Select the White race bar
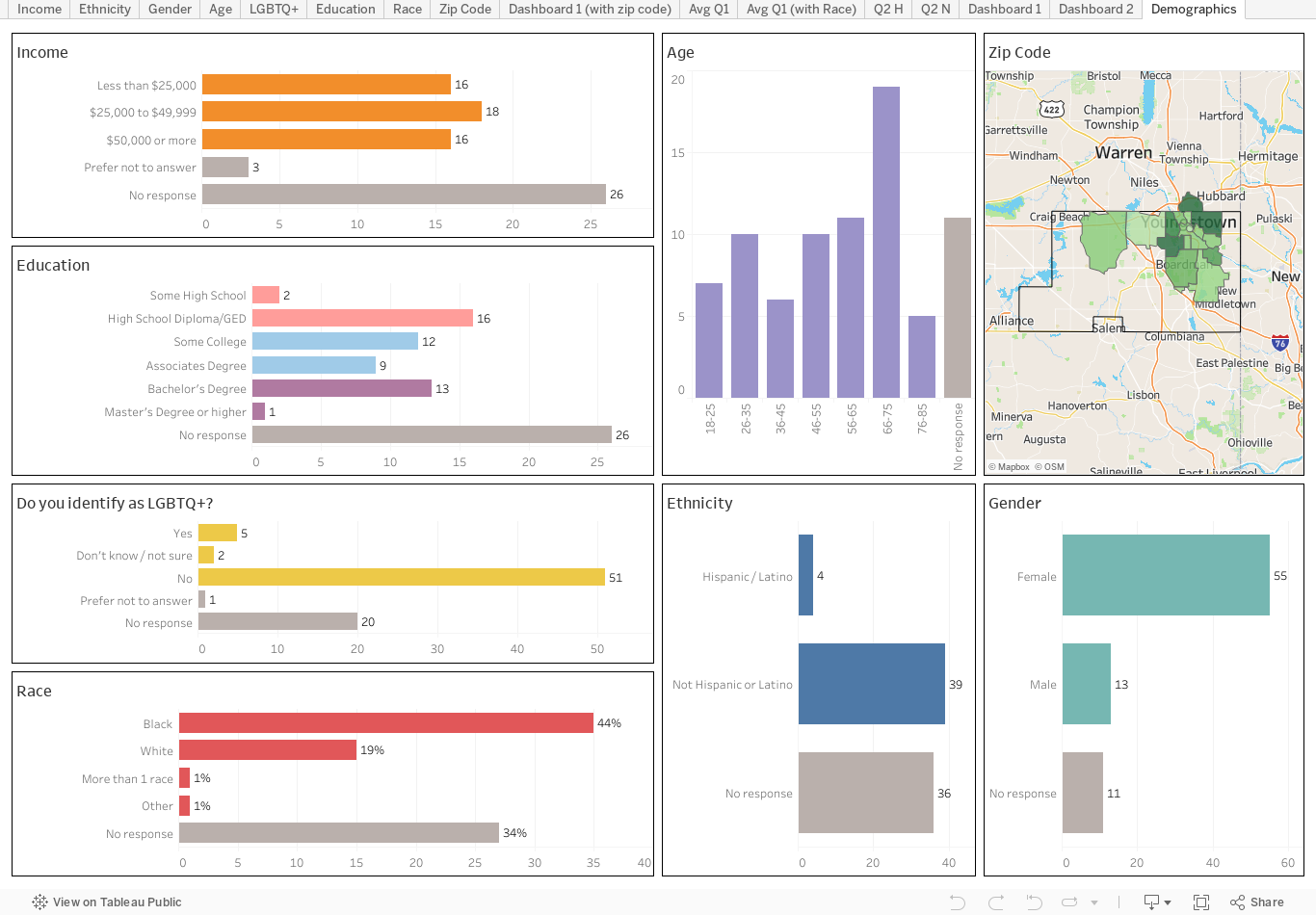This screenshot has width=1316, height=915. click(268, 749)
